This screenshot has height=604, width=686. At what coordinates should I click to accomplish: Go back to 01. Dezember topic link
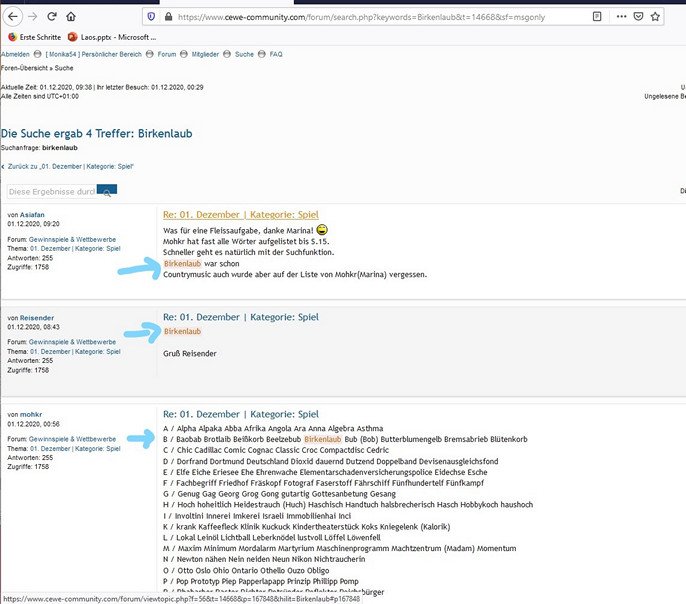[70, 167]
